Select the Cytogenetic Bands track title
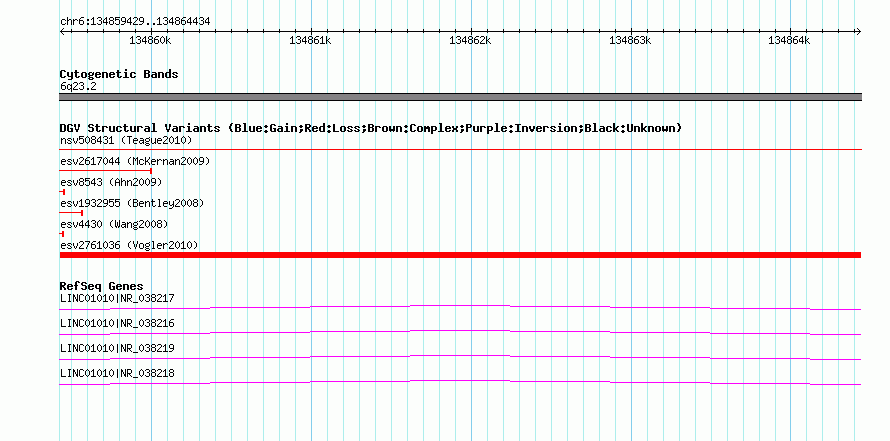The image size is (890, 441). pos(119,74)
